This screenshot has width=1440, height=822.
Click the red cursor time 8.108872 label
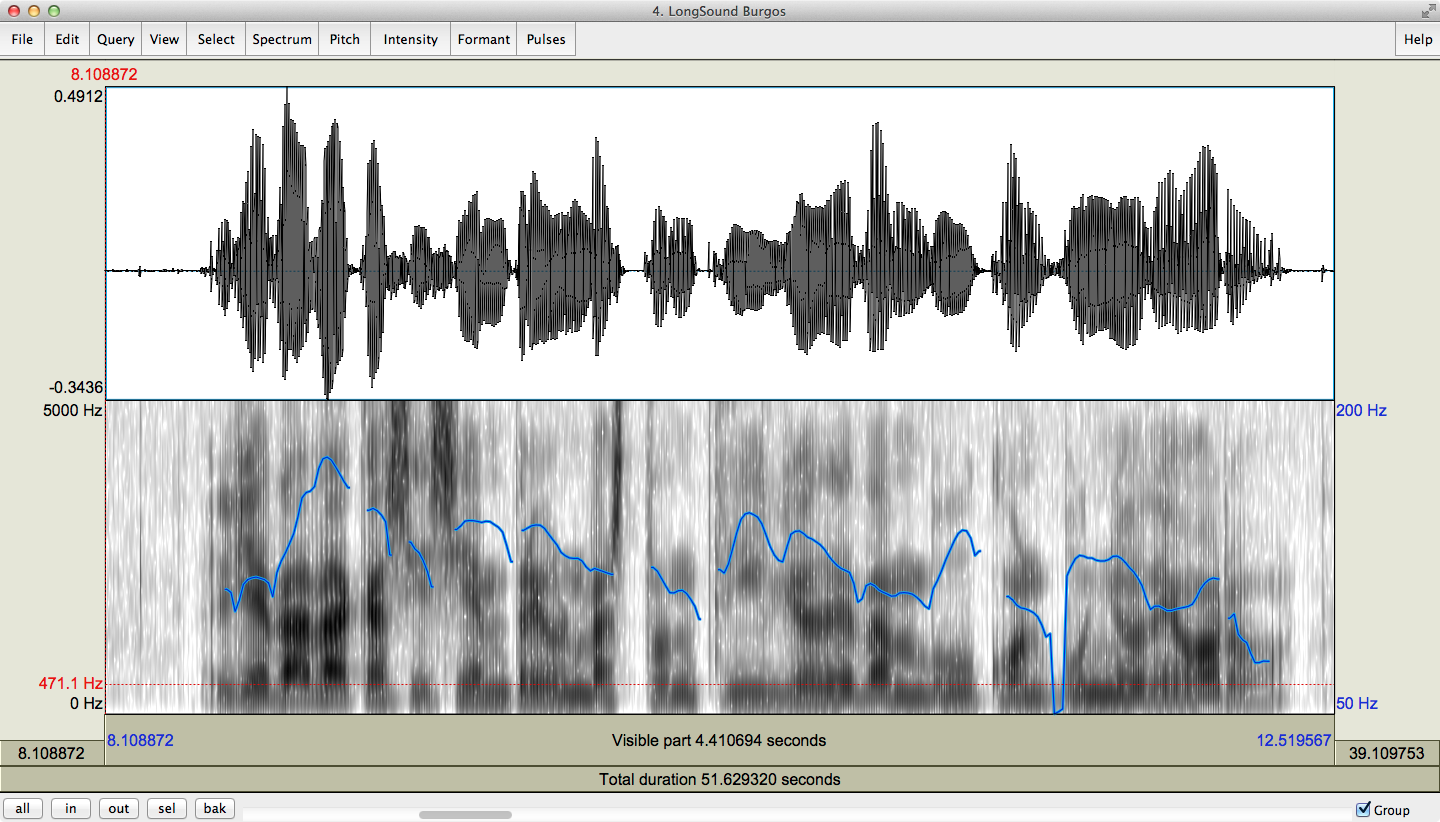click(104, 74)
